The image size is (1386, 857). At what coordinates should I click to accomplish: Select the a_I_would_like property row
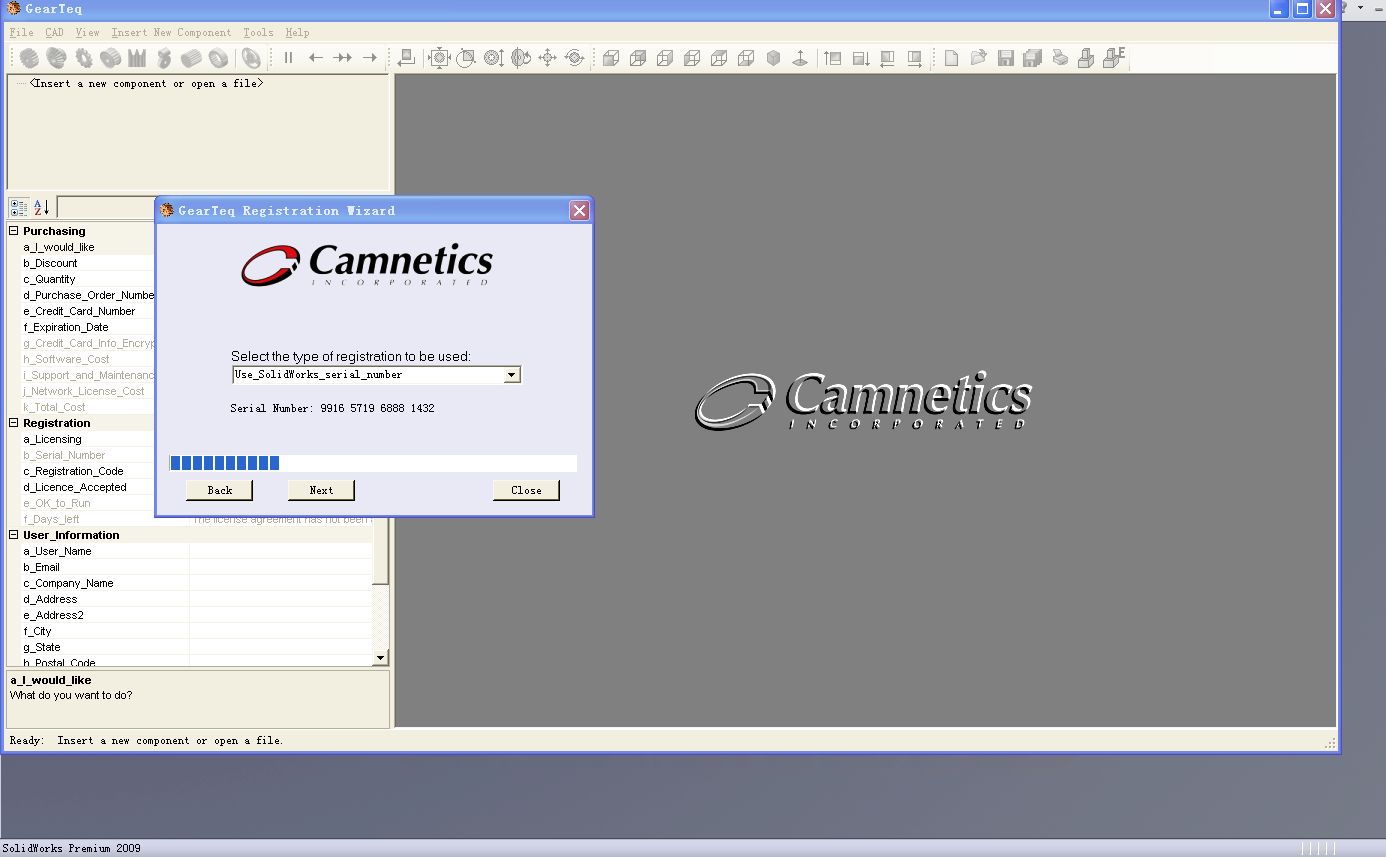(81, 247)
